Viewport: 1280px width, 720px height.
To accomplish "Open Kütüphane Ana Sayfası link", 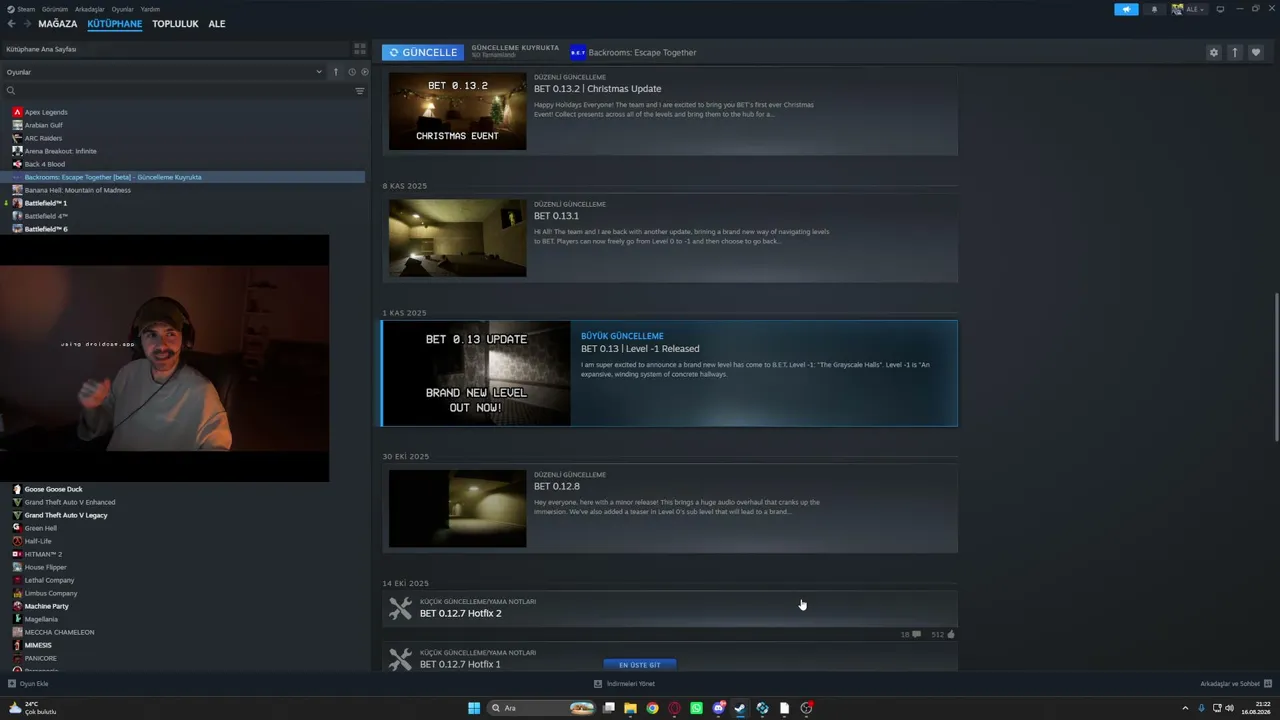I will click(41, 49).
